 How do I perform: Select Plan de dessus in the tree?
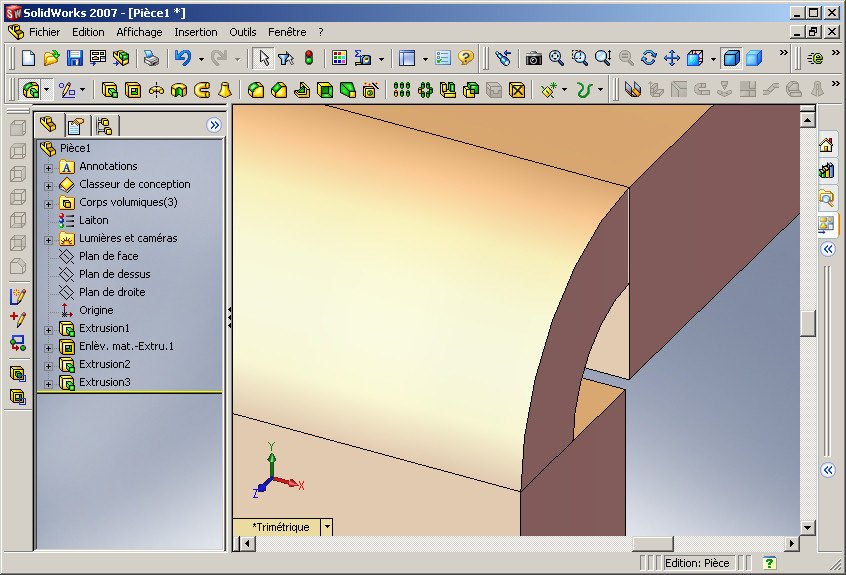coord(114,274)
